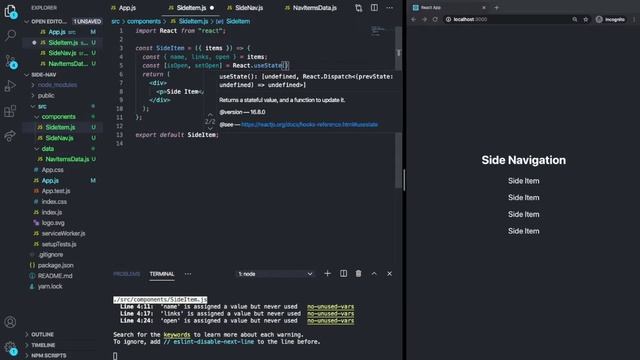This screenshot has width=640, height=360.
Task: Open the panel overflow ellipsis menu
Action: pos(188,274)
